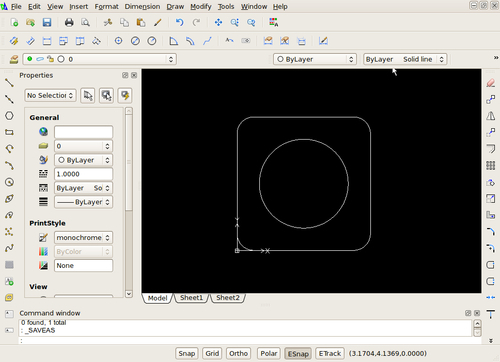The width and height of the screenshot is (500, 362).
Task: Switch to the Sheet1 layout tab
Action: (x=191, y=298)
